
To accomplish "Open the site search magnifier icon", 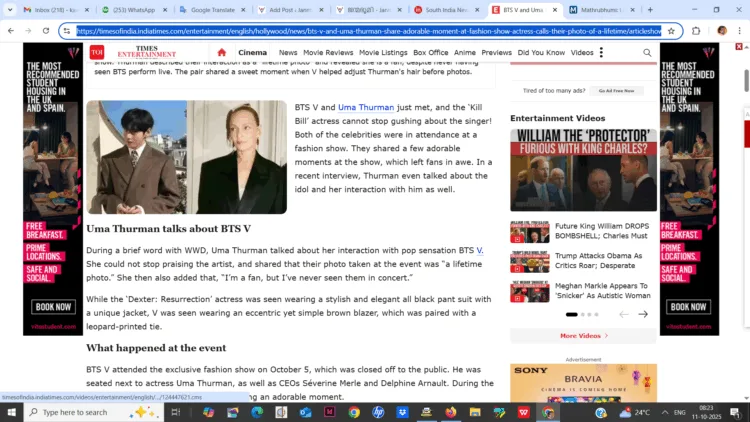I will [x=647, y=52].
